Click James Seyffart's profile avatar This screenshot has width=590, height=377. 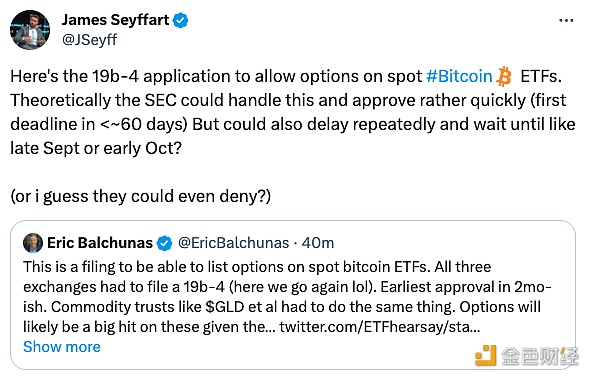pos(30,30)
